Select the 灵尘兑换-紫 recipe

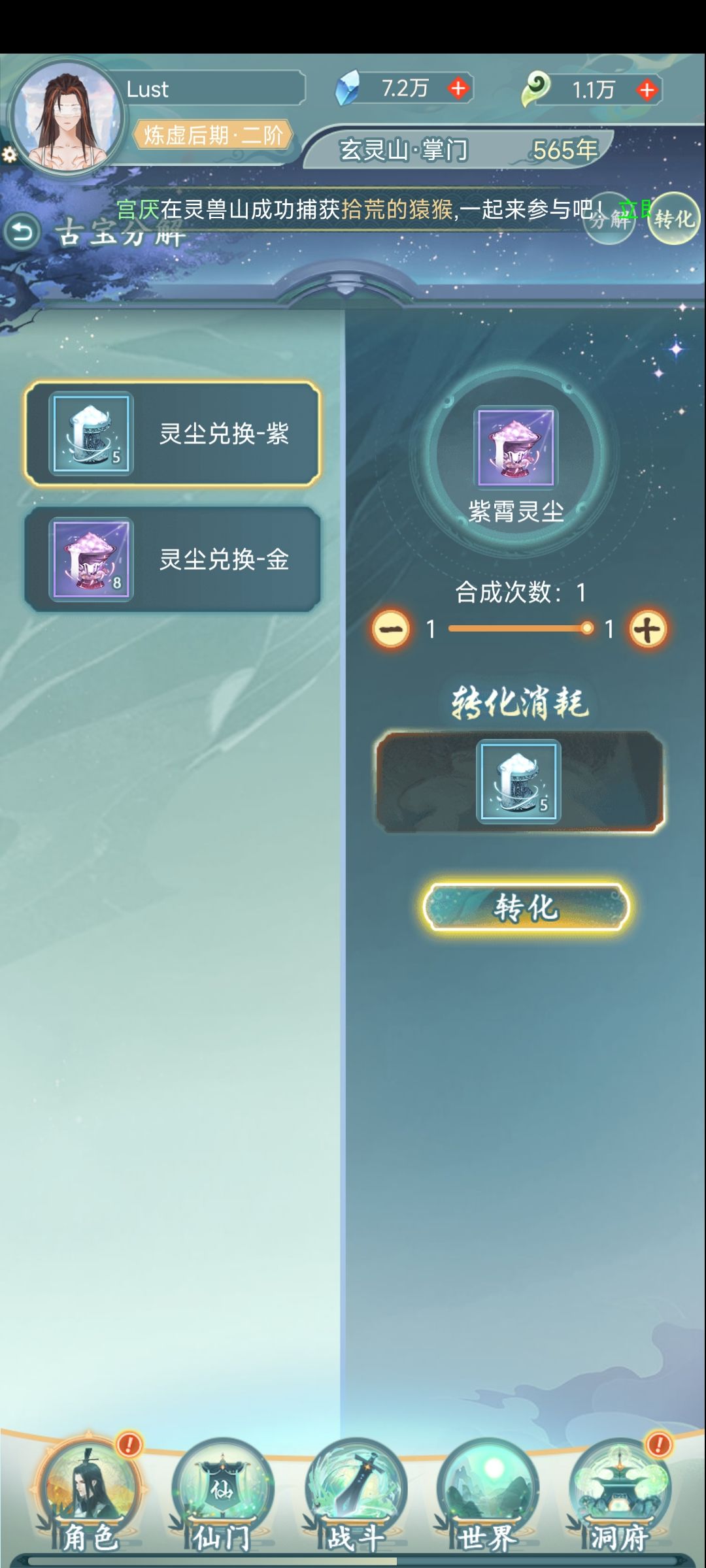(173, 434)
